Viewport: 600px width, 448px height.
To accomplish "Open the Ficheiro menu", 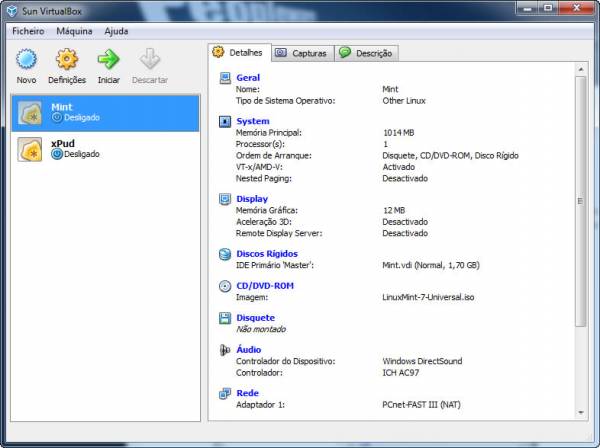I will pos(28,31).
